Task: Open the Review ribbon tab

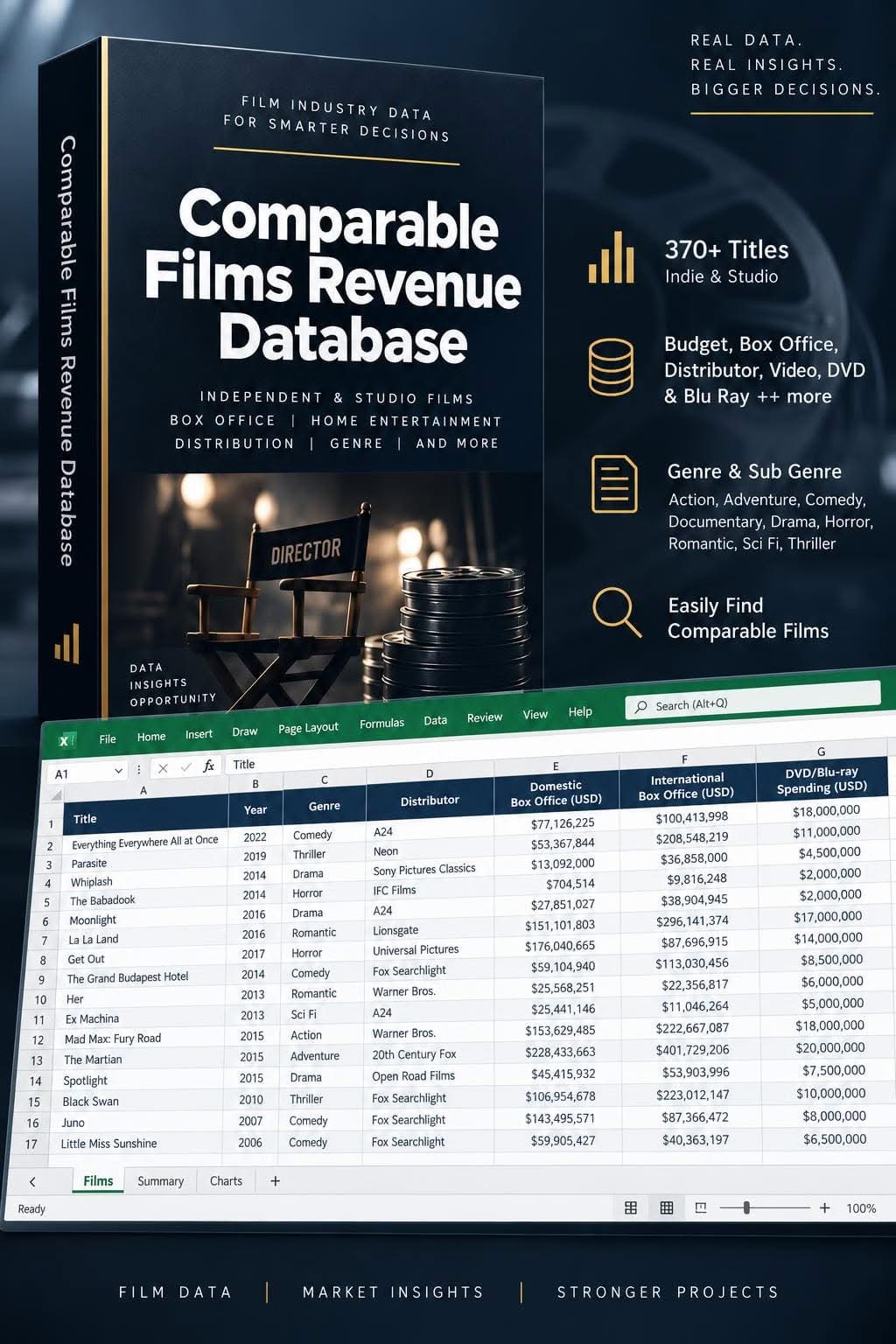Action: (485, 717)
